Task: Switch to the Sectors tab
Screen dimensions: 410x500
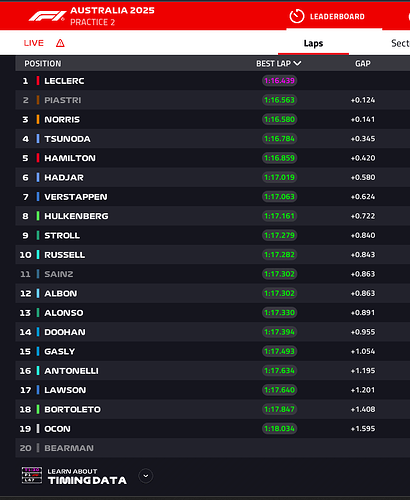Action: coord(400,43)
